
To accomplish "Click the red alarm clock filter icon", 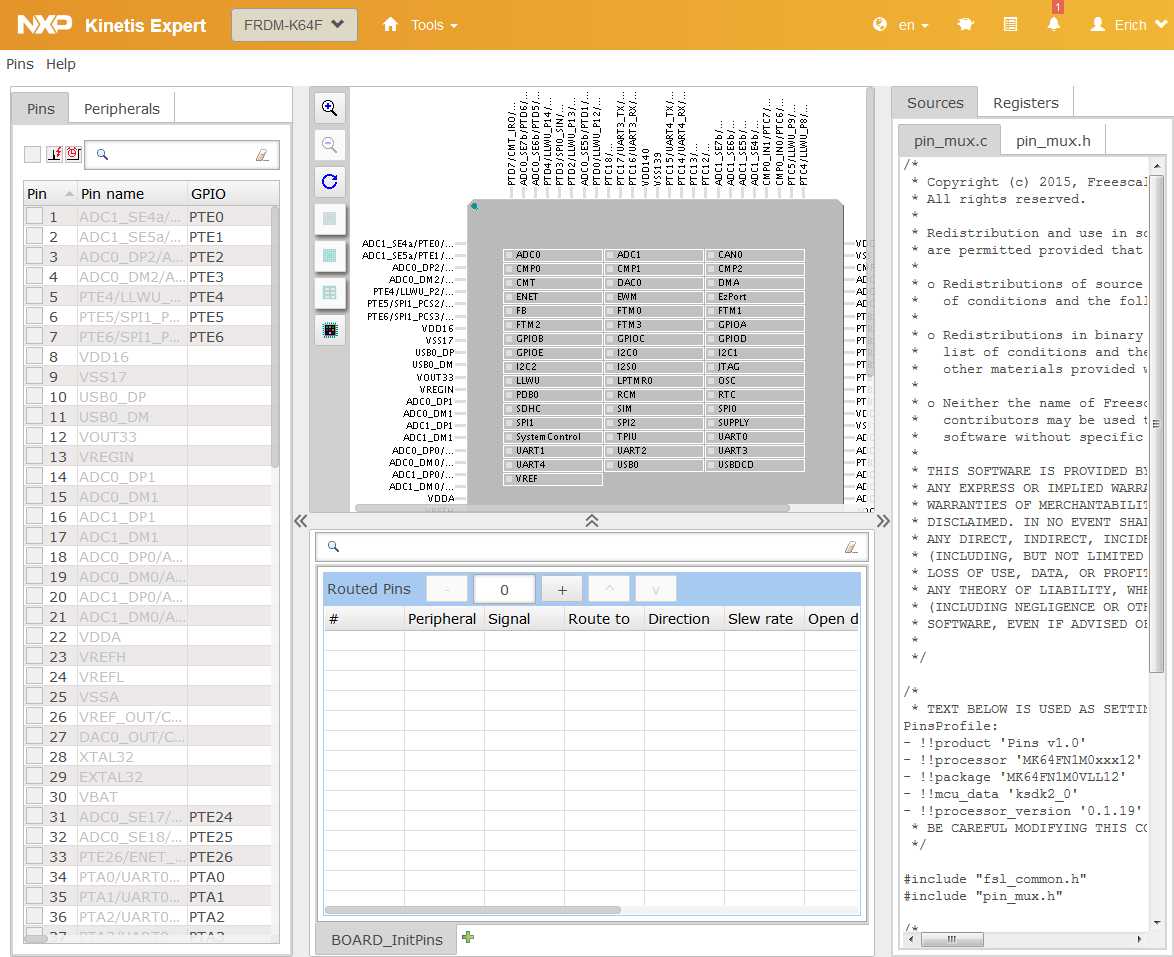I will 72,154.
